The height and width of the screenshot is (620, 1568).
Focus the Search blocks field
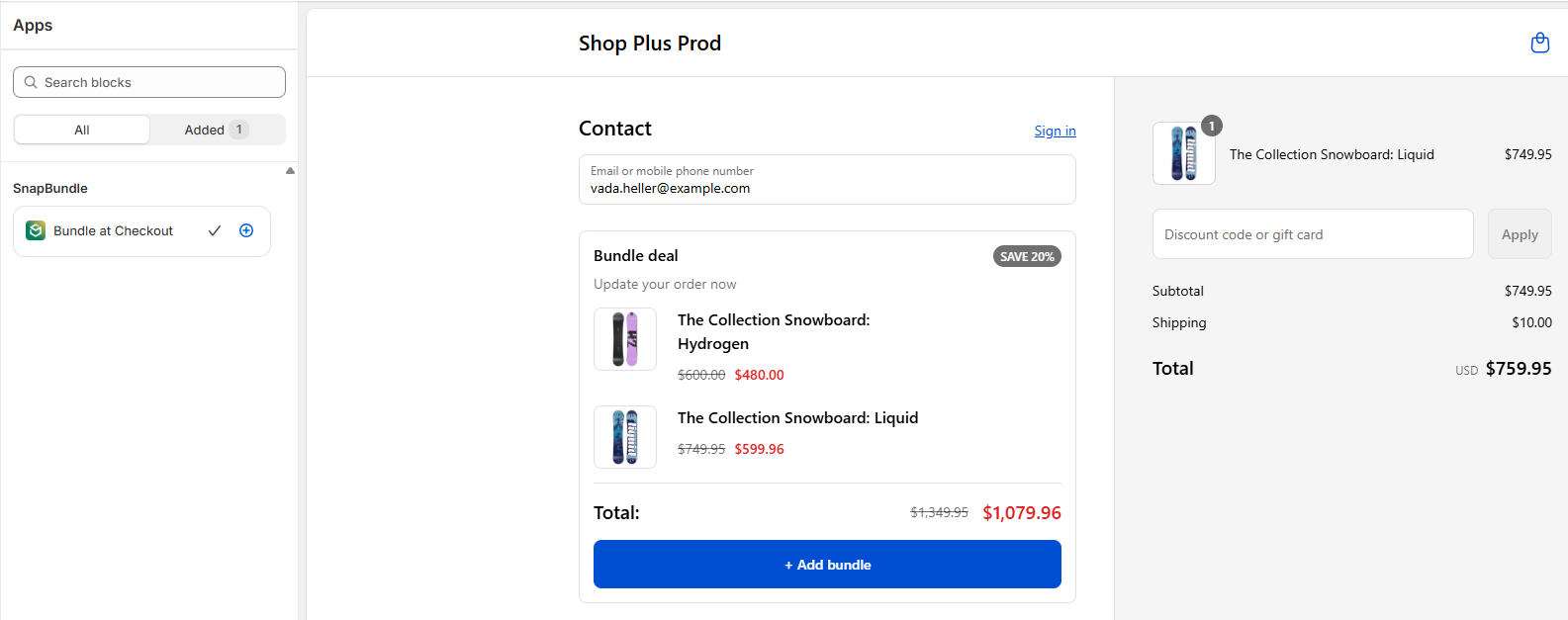pyautogui.click(x=158, y=82)
